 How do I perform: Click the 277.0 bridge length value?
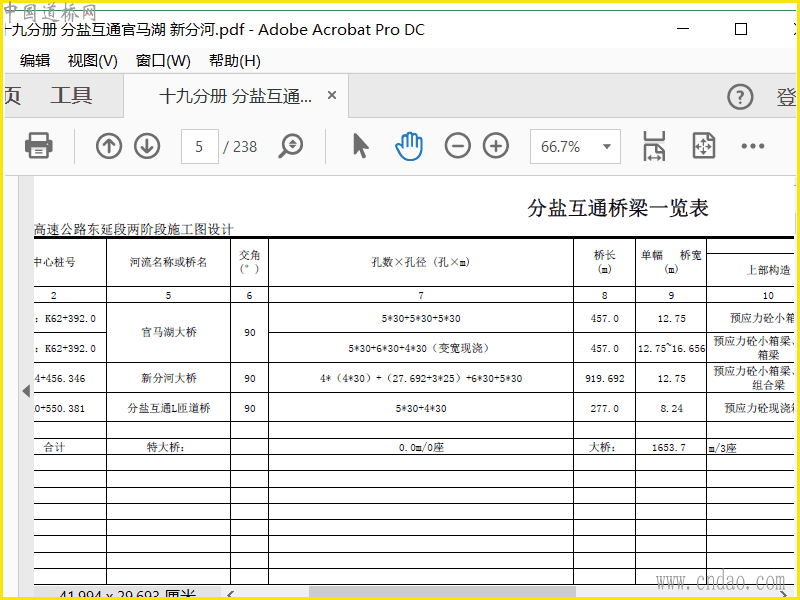[605, 408]
